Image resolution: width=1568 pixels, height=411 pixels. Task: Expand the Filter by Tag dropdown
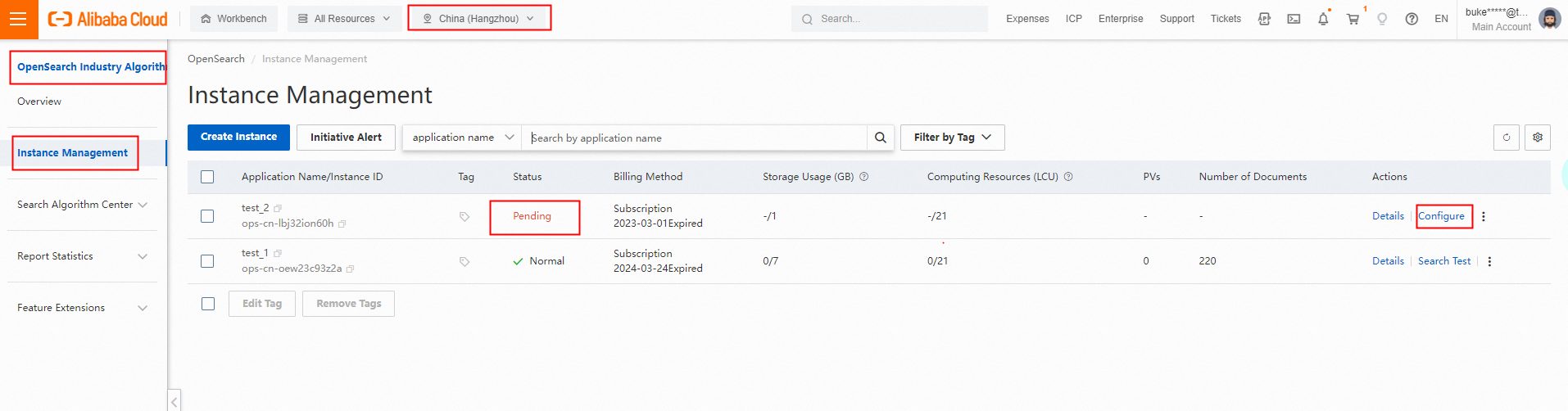click(952, 138)
